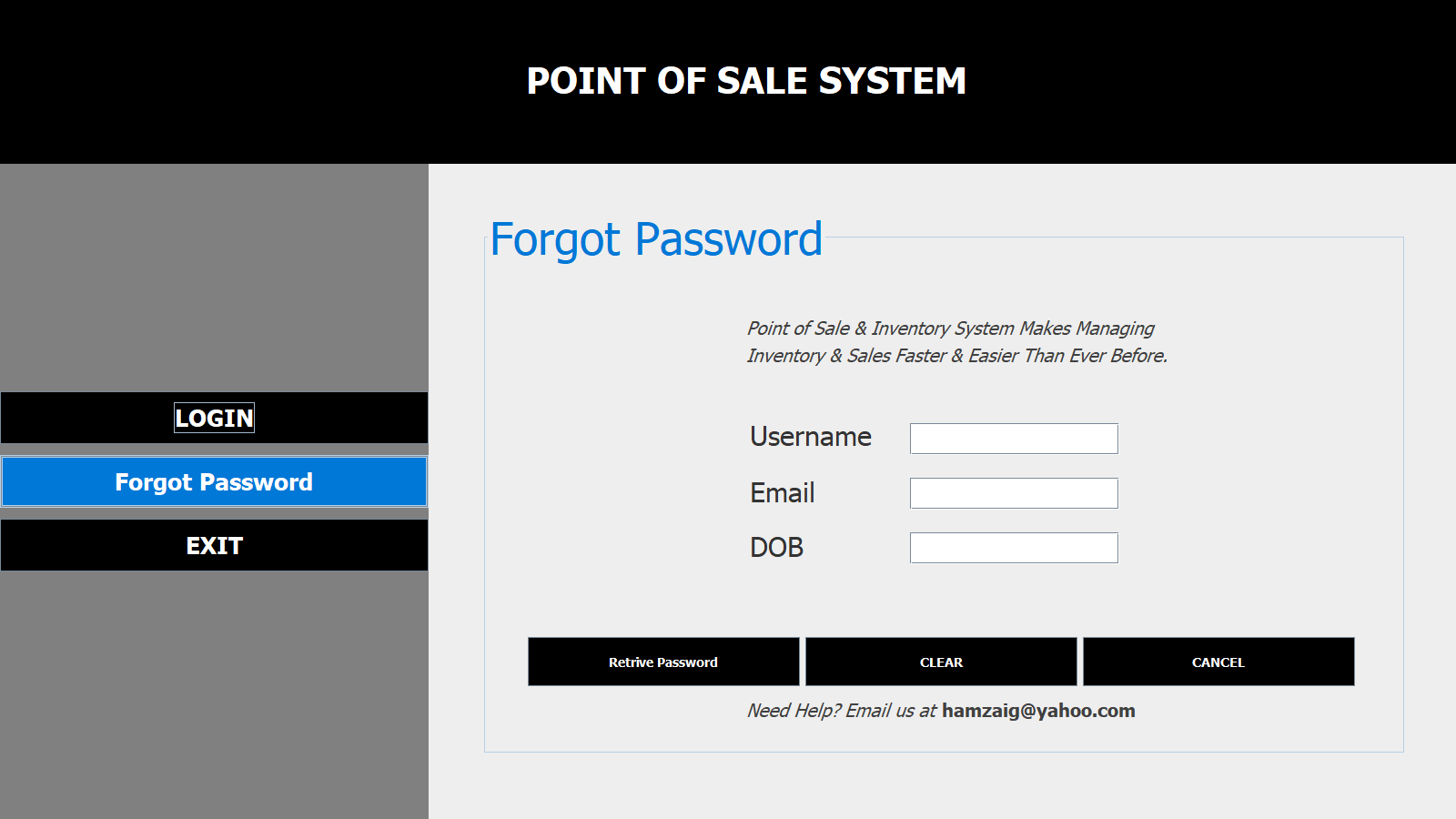Click the 'Makes Managing' tagline line
This screenshot has height=819, width=1456.
[x=950, y=329]
